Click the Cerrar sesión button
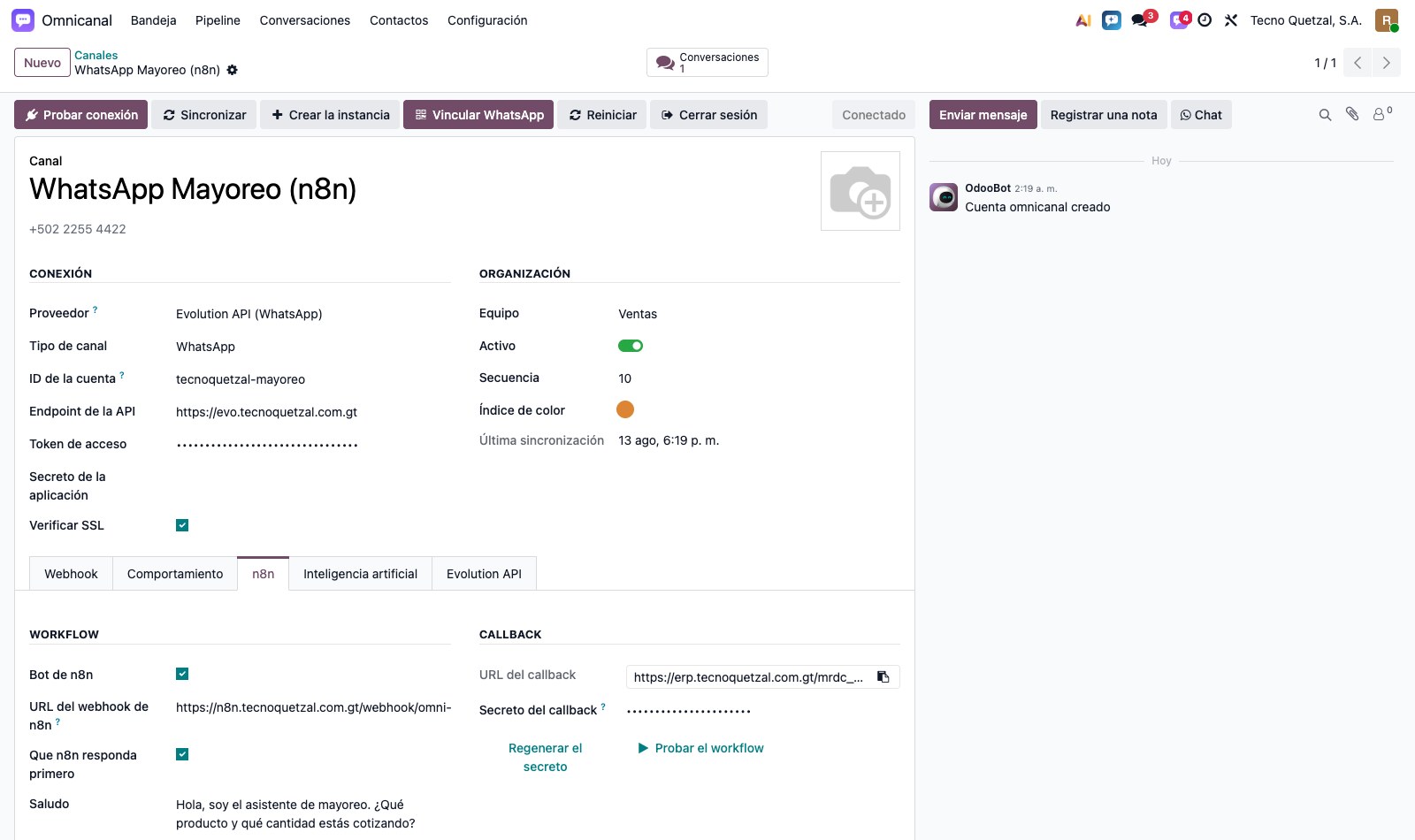 point(708,115)
